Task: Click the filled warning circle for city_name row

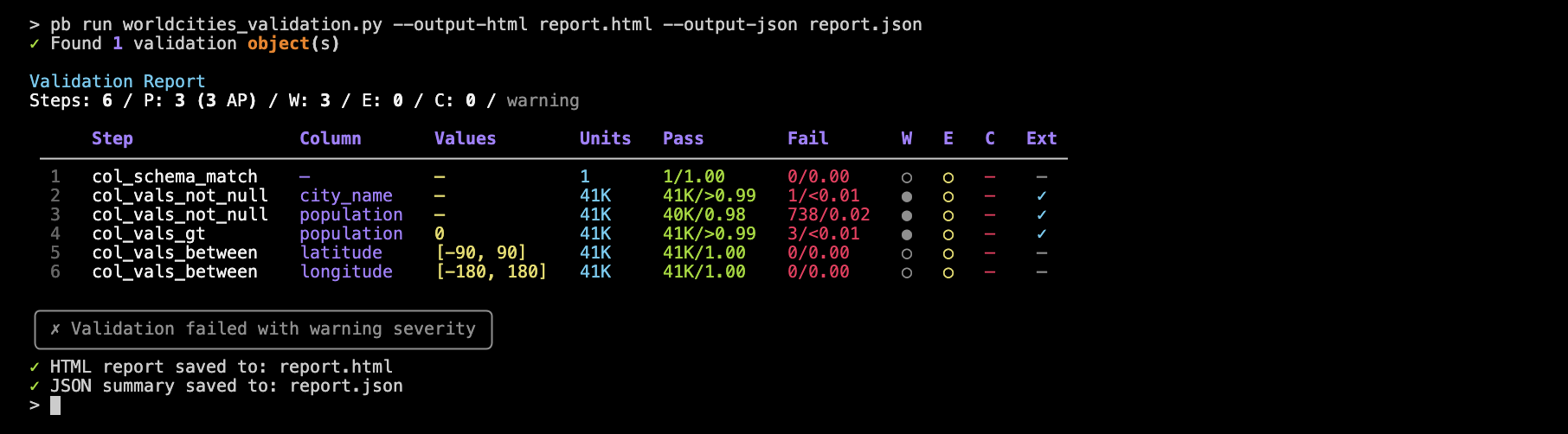Action: [906, 196]
